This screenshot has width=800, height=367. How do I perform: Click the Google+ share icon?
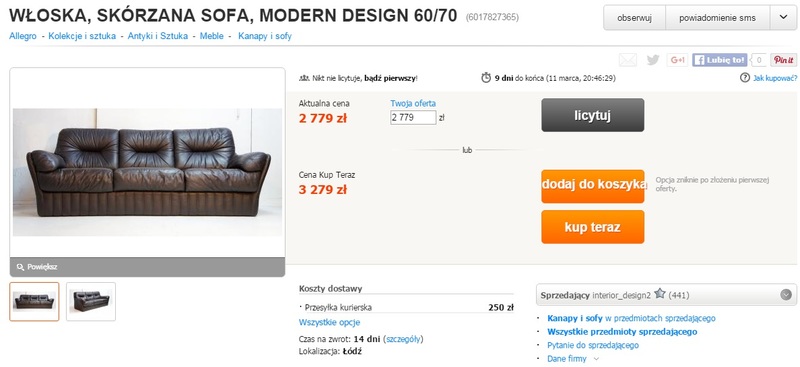point(677,60)
